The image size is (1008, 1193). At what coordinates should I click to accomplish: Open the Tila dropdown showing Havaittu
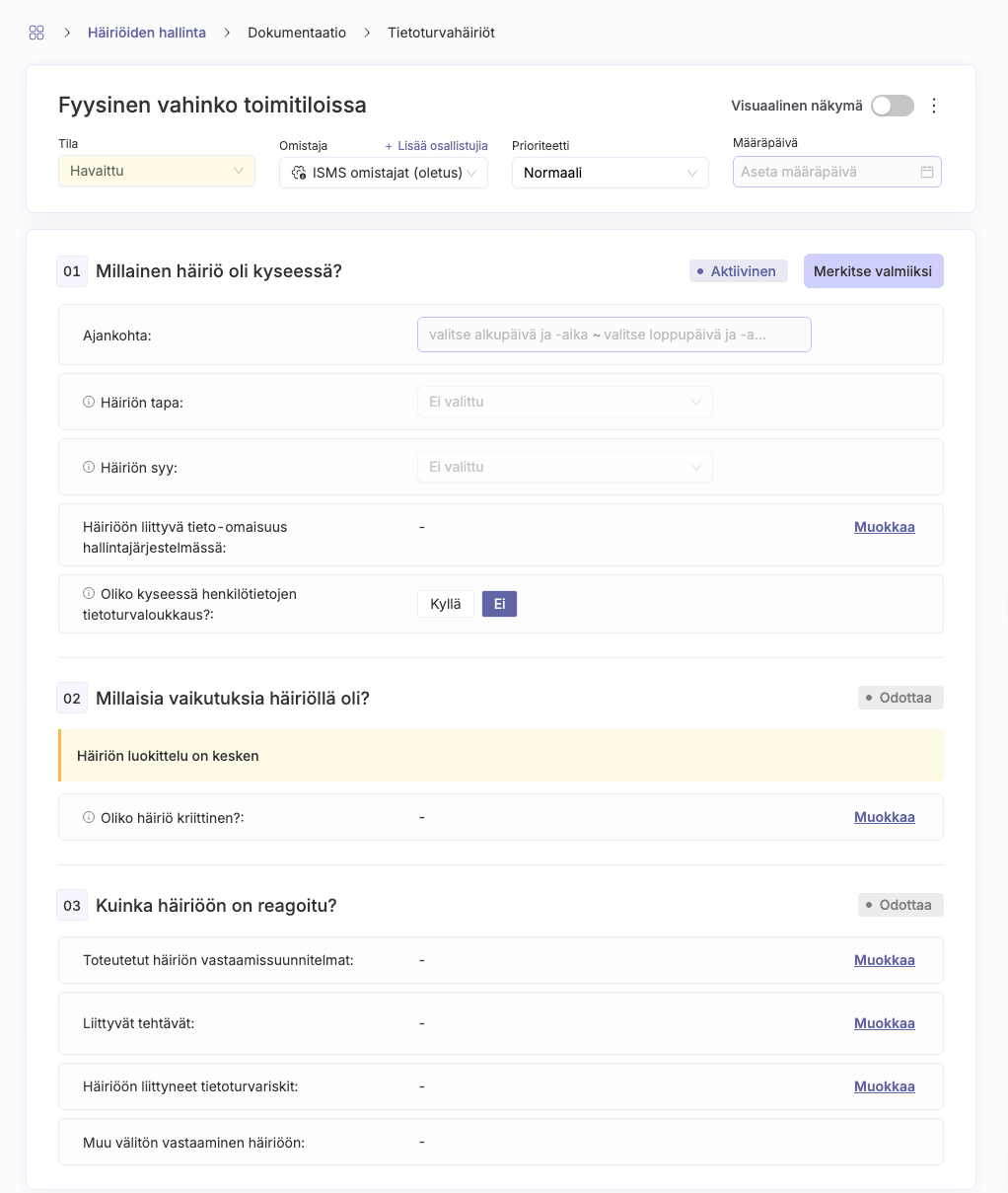[x=157, y=171]
